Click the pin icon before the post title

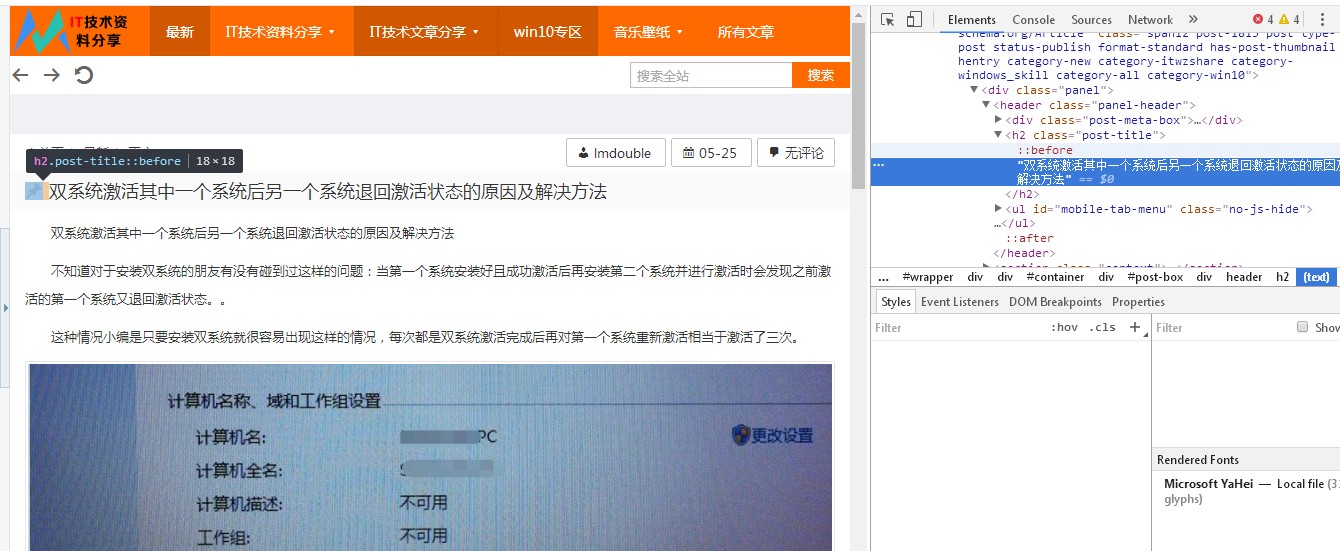[36, 191]
